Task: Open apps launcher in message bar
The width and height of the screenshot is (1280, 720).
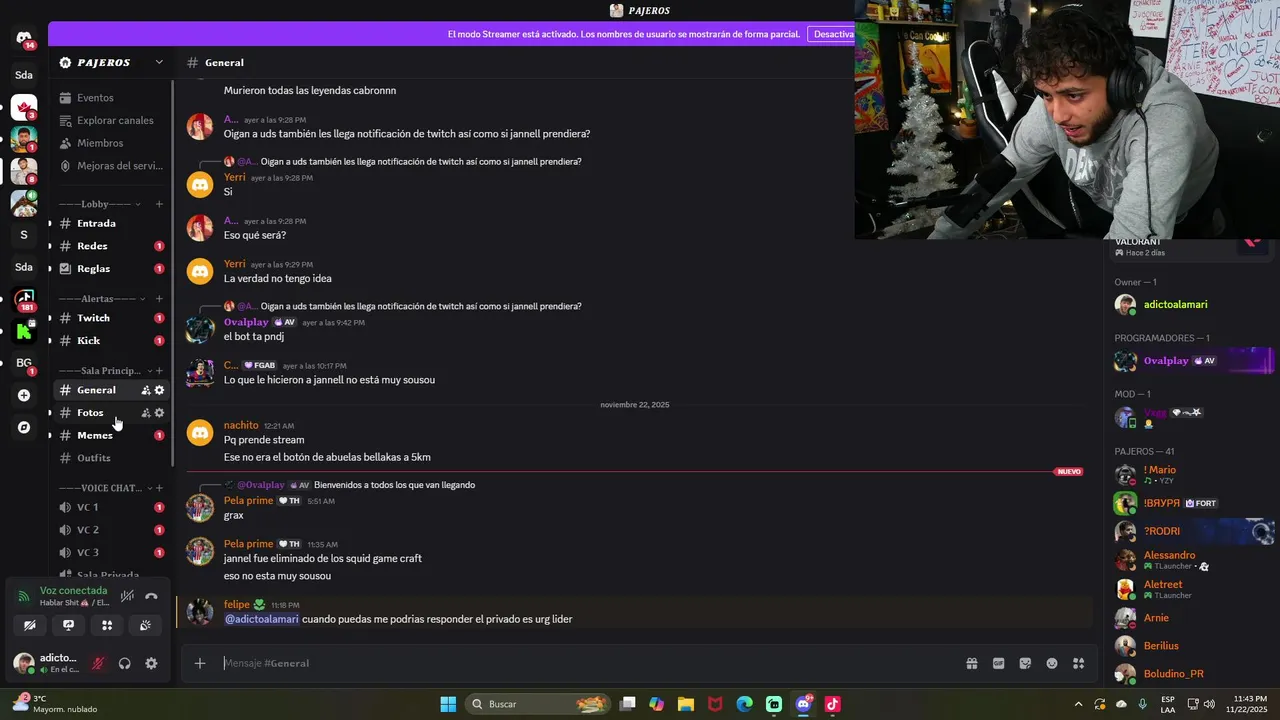Action: pos(1078,663)
